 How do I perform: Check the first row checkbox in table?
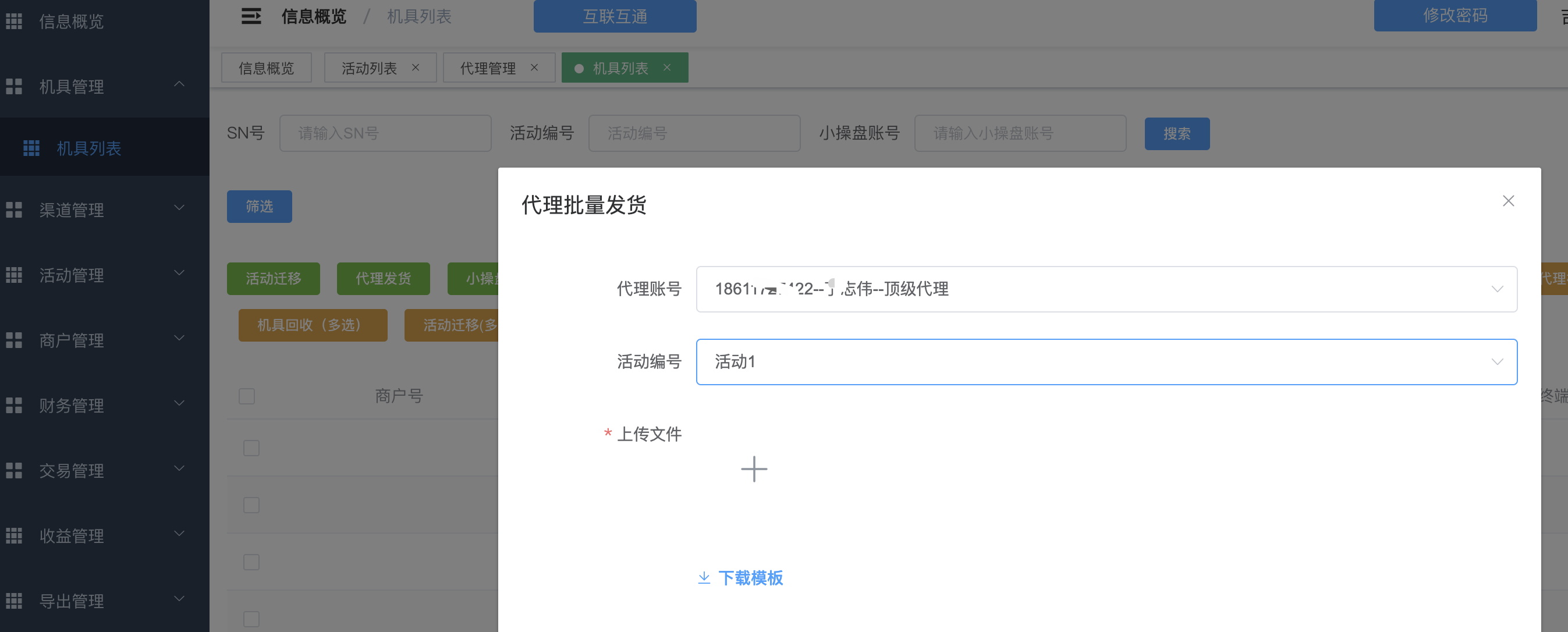pos(251,448)
